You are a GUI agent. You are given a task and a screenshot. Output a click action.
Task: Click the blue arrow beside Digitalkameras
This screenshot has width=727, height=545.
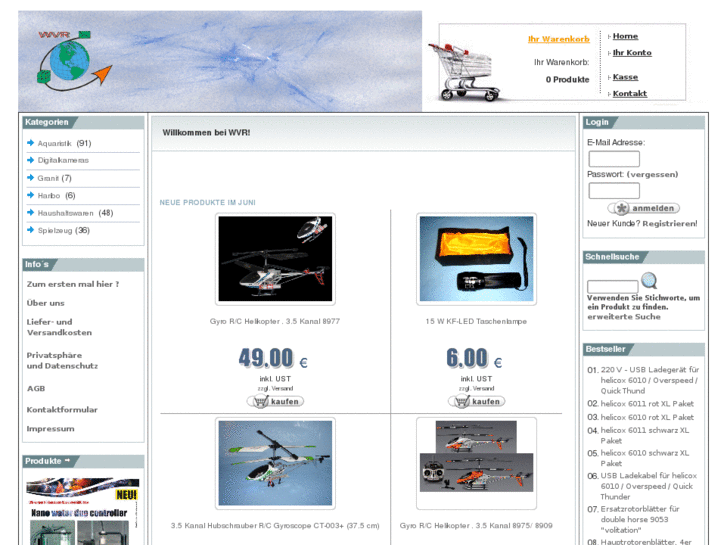pos(31,160)
